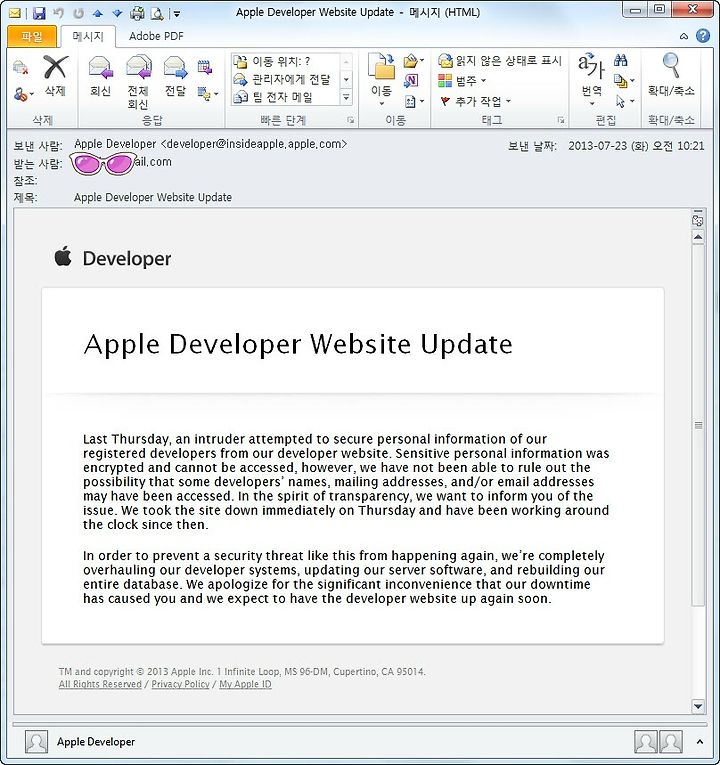The width and height of the screenshot is (720, 765).
Task: Open print preview from the quick access toolbar
Action: tap(157, 13)
